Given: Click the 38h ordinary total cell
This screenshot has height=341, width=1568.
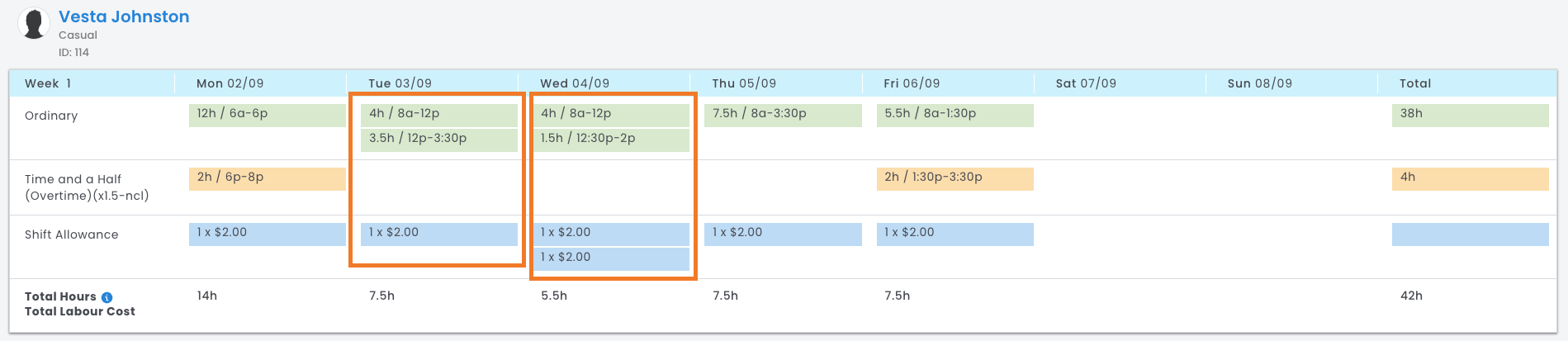Looking at the screenshot, I should pos(1470,115).
